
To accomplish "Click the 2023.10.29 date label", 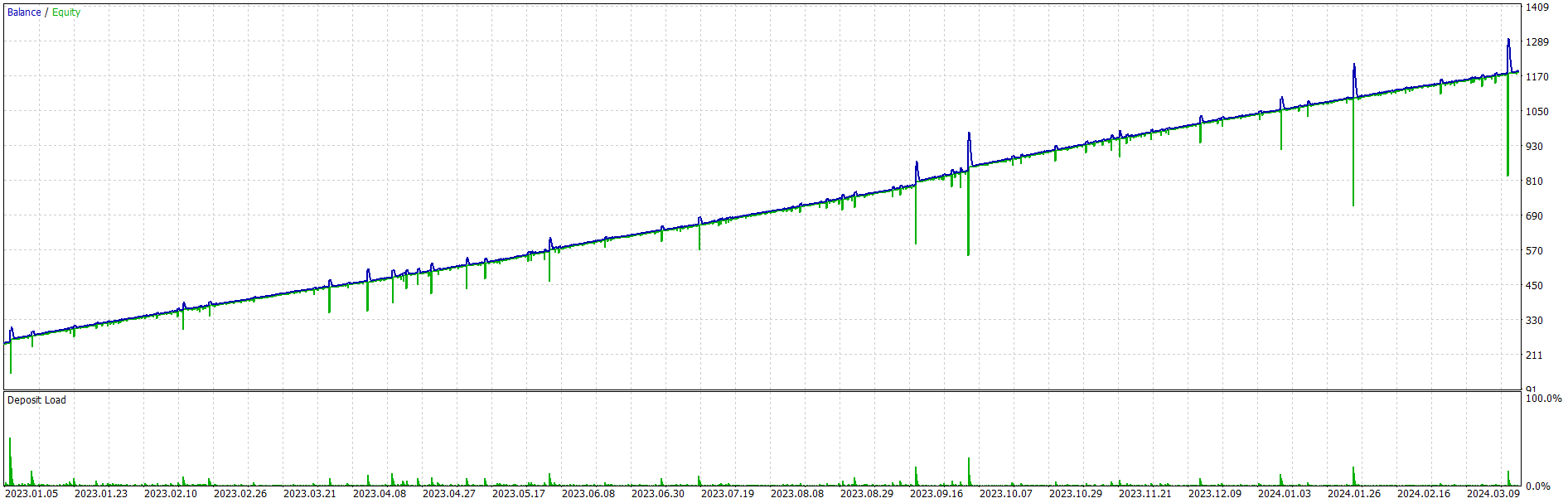I will tap(1076, 494).
